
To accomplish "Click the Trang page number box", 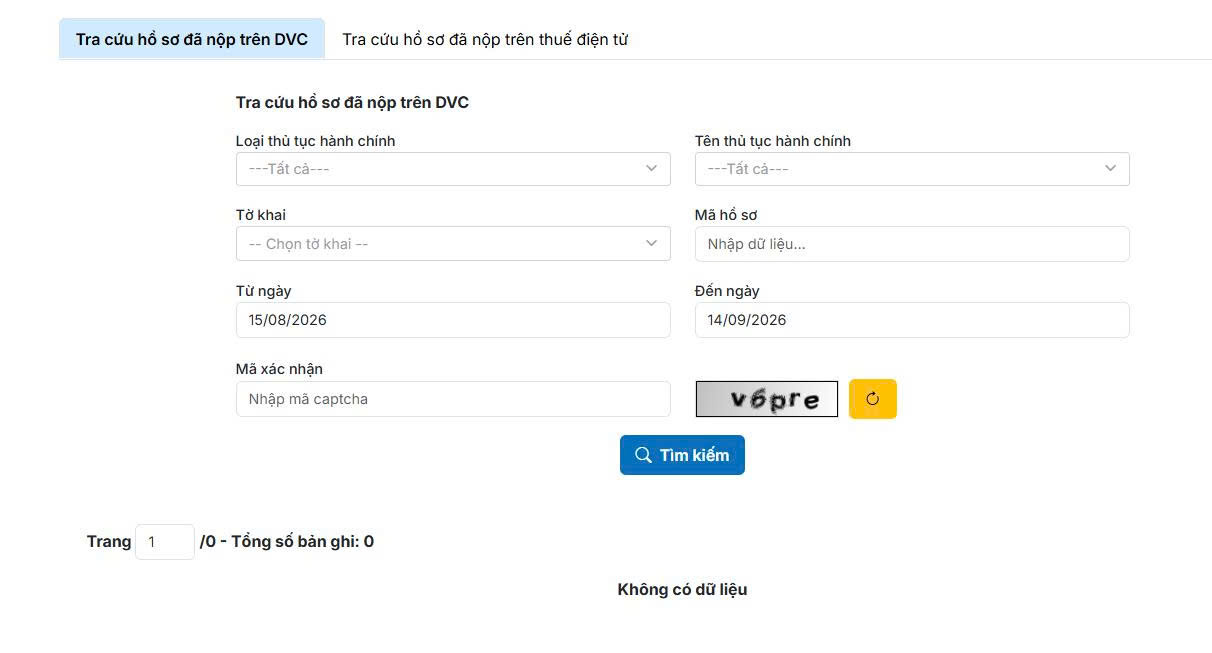I will point(165,542).
